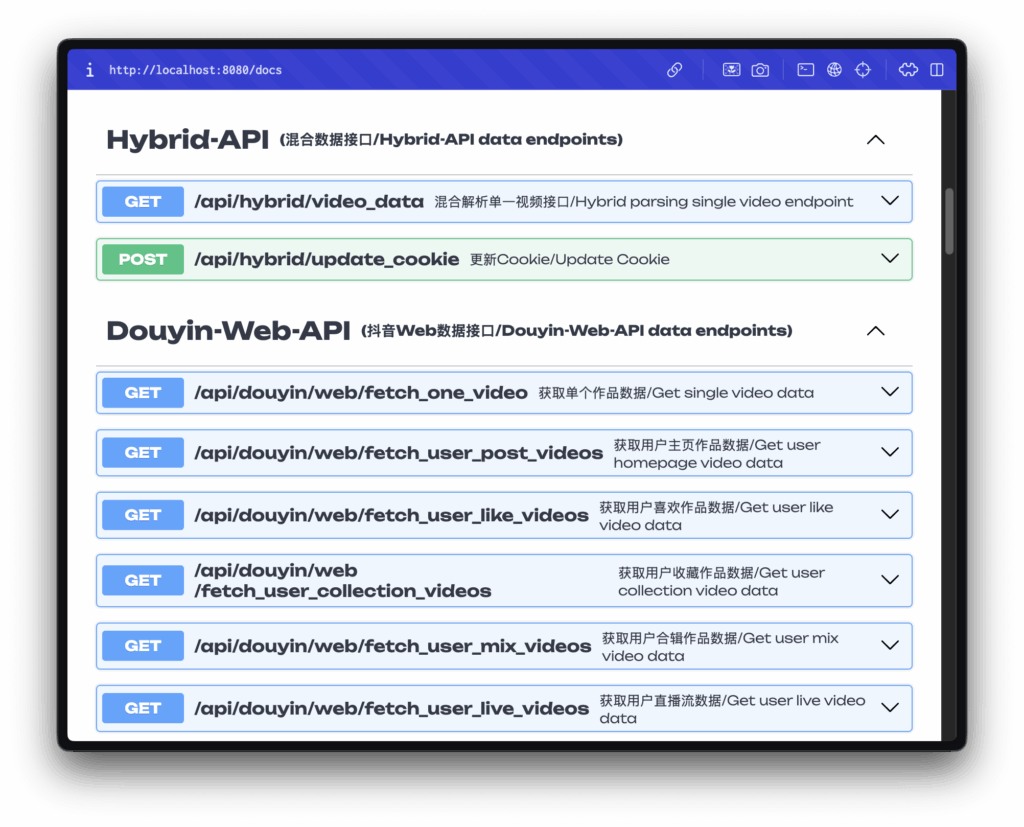Expand the fetch_user_mix_videos endpoint arrow

coord(890,646)
